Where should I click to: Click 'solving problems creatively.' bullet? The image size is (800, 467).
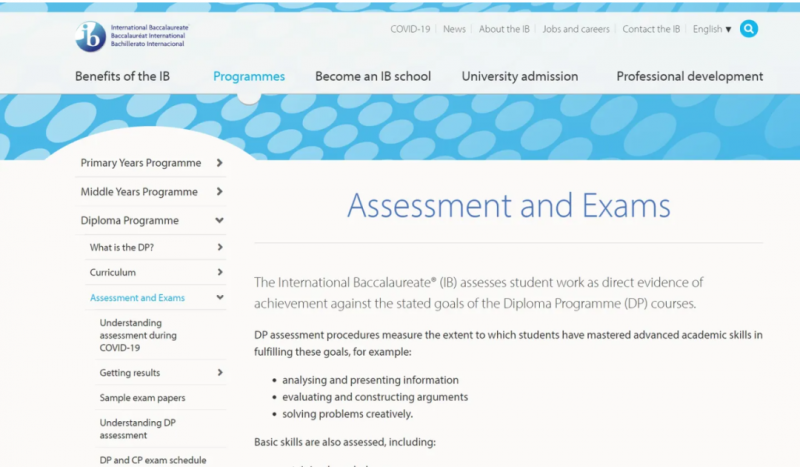click(347, 414)
